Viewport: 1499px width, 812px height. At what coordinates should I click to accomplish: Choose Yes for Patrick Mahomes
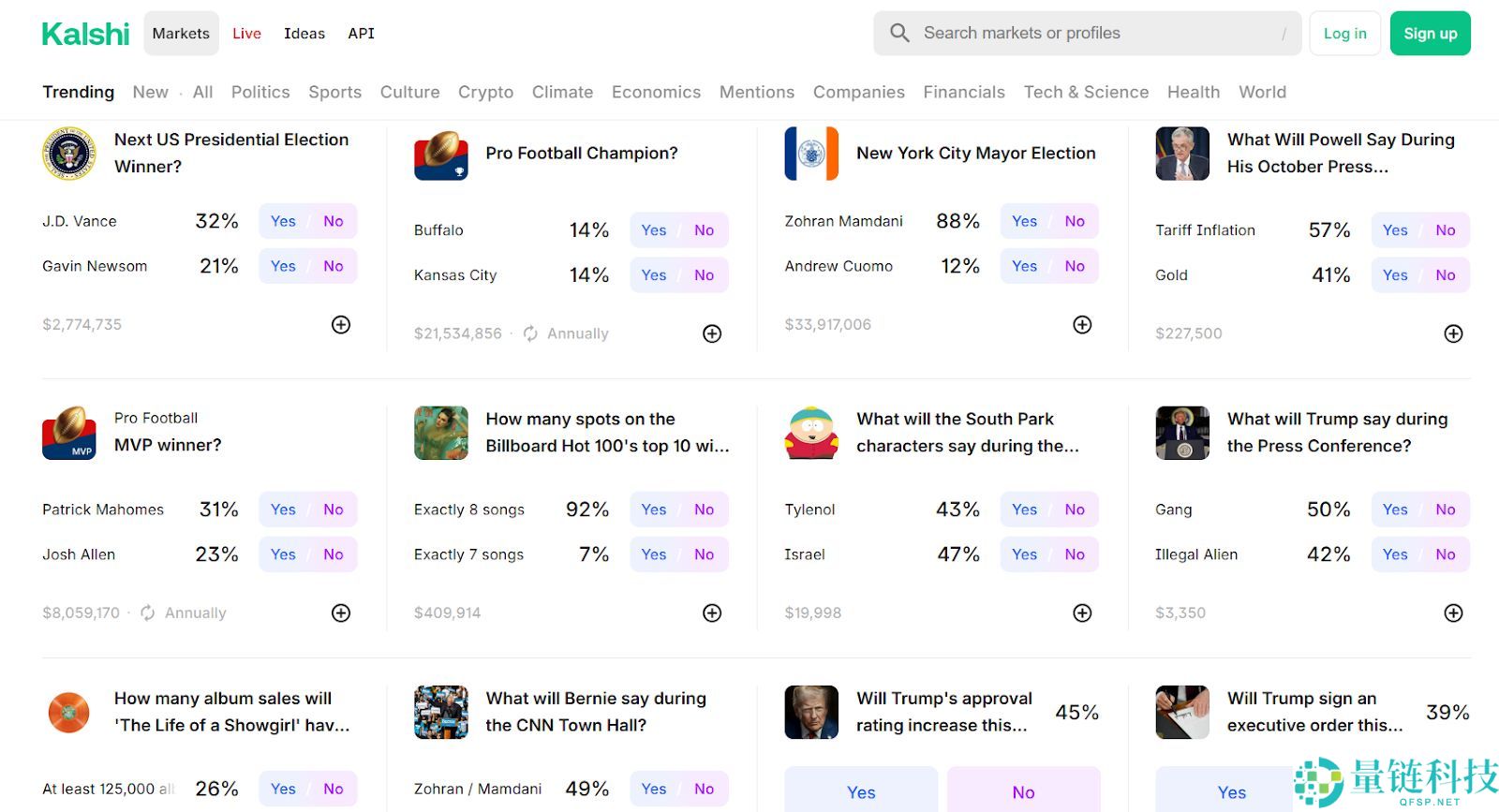(283, 509)
